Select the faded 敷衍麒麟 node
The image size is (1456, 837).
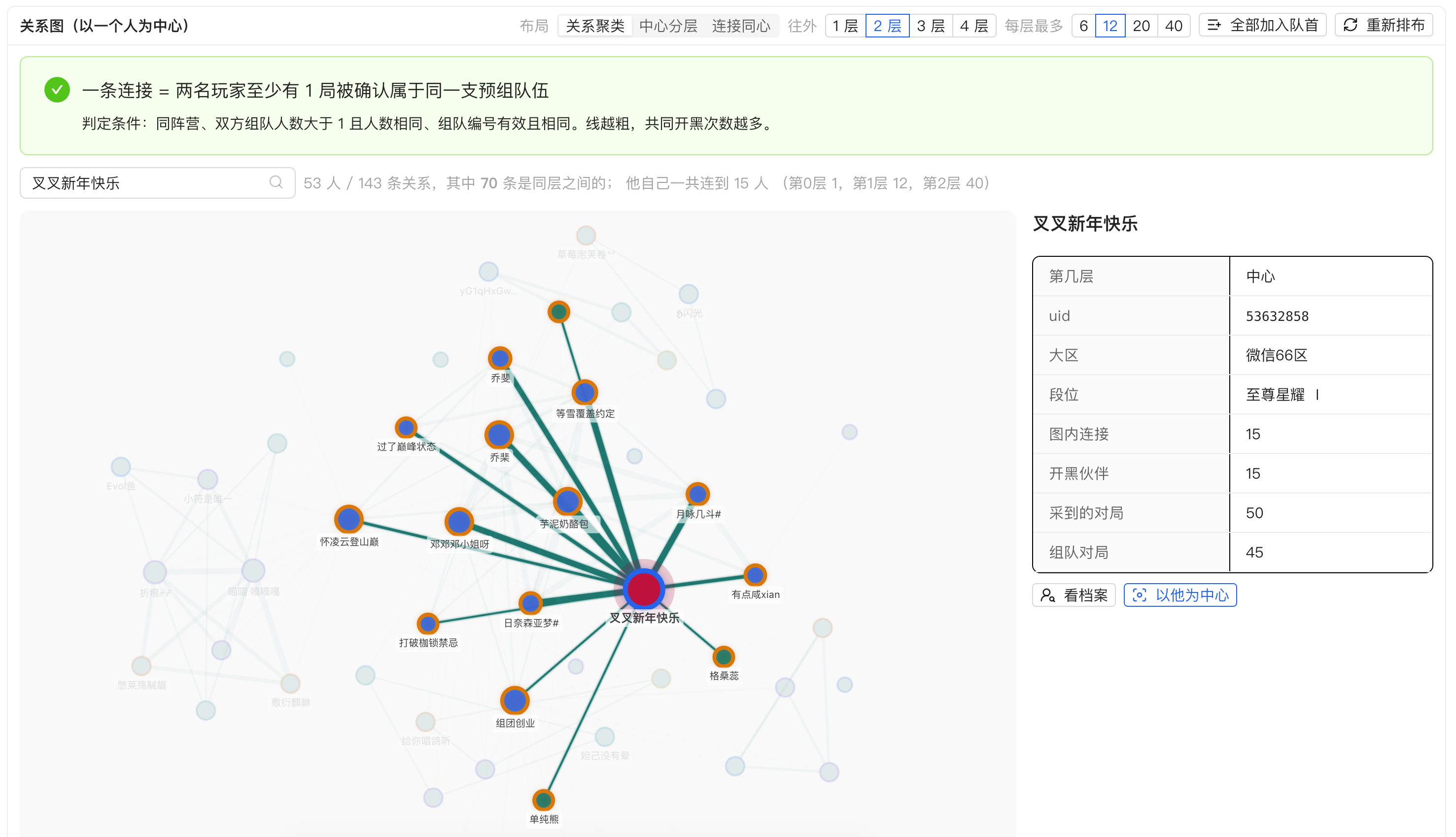click(290, 683)
